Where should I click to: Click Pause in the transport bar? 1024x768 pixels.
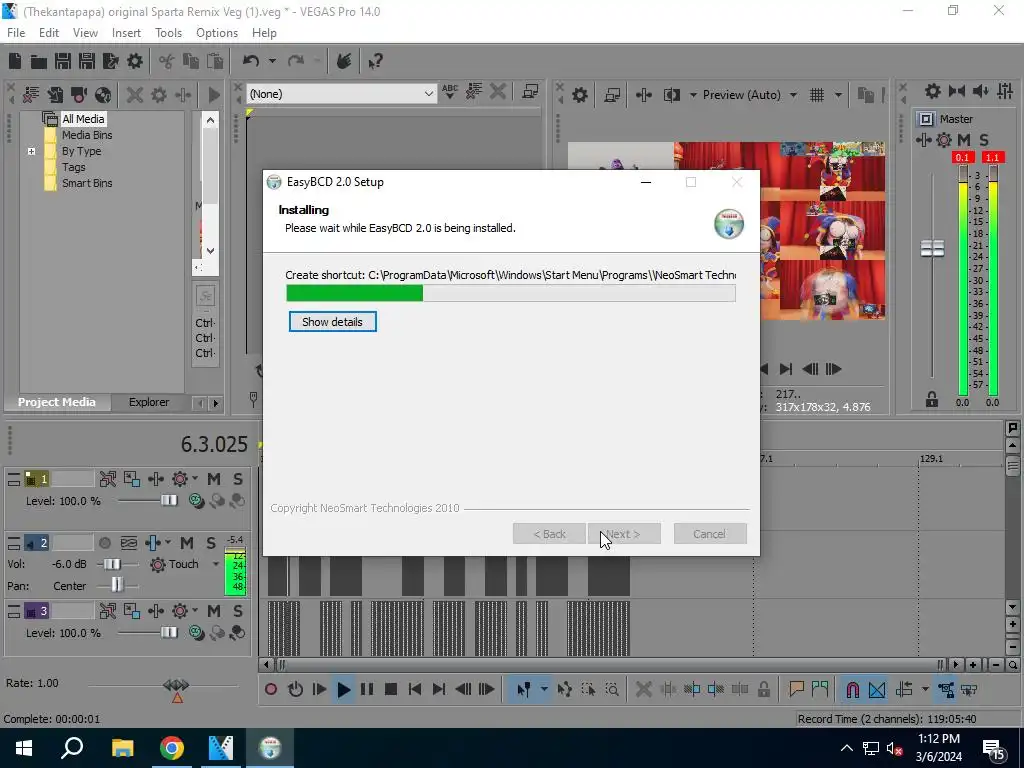coord(367,689)
